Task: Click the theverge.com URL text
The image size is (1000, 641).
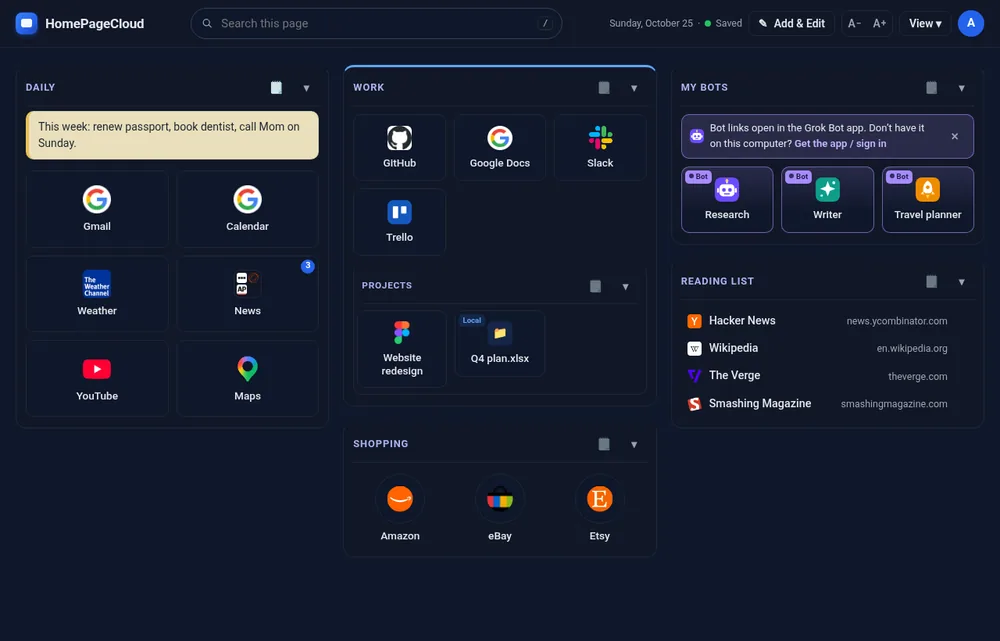Action: (918, 376)
